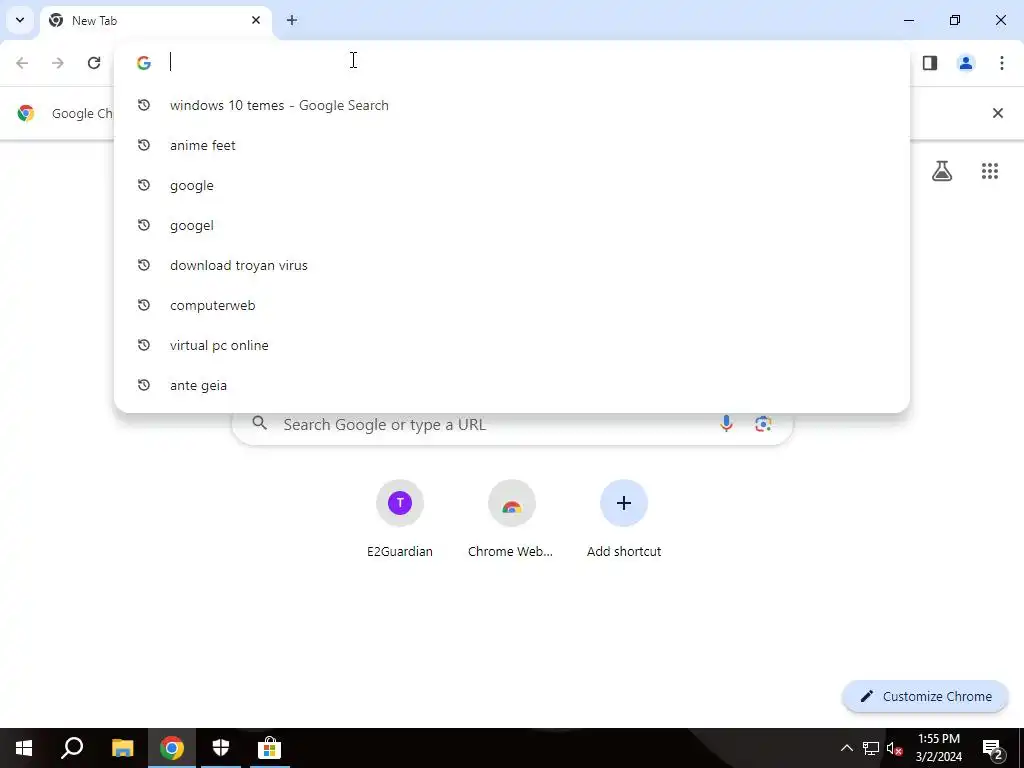Select the New Tab tab
Screen dimensions: 1024x768
tap(155, 21)
